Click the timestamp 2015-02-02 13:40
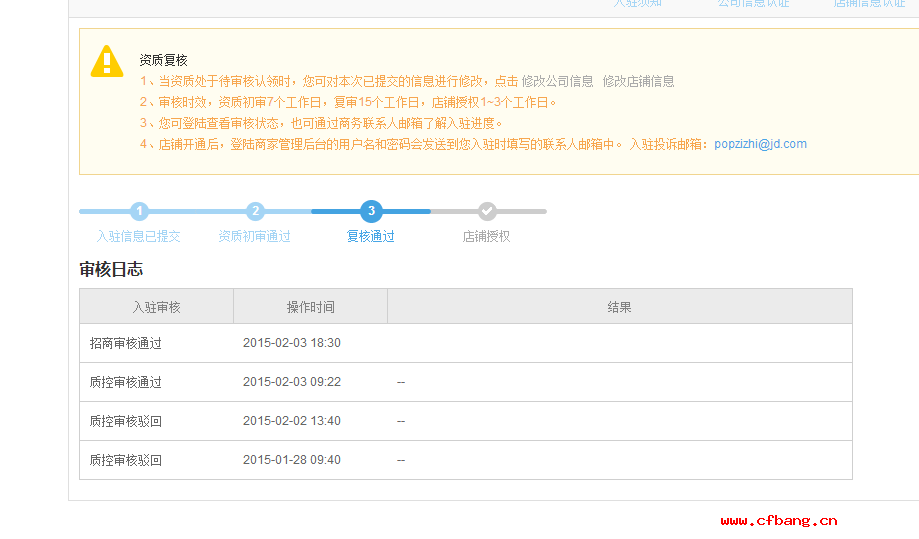Viewport: 919px width, 539px height. click(292, 421)
